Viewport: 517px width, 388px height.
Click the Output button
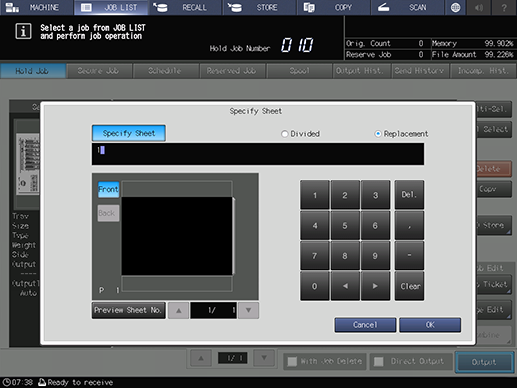coord(484,362)
